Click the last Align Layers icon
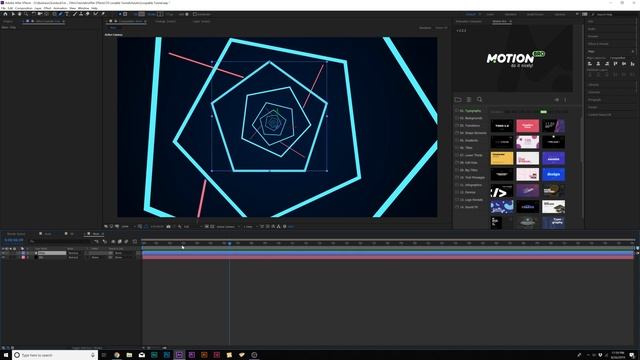The height and width of the screenshot is (360, 640). click(x=632, y=64)
